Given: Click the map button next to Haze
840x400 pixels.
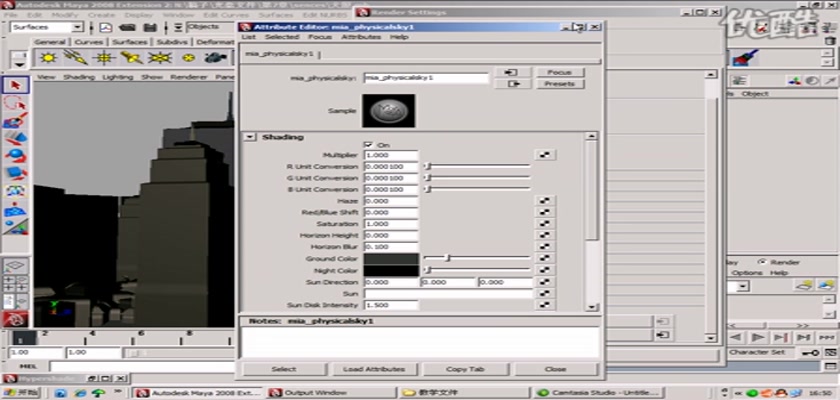Looking at the screenshot, I should 544,200.
